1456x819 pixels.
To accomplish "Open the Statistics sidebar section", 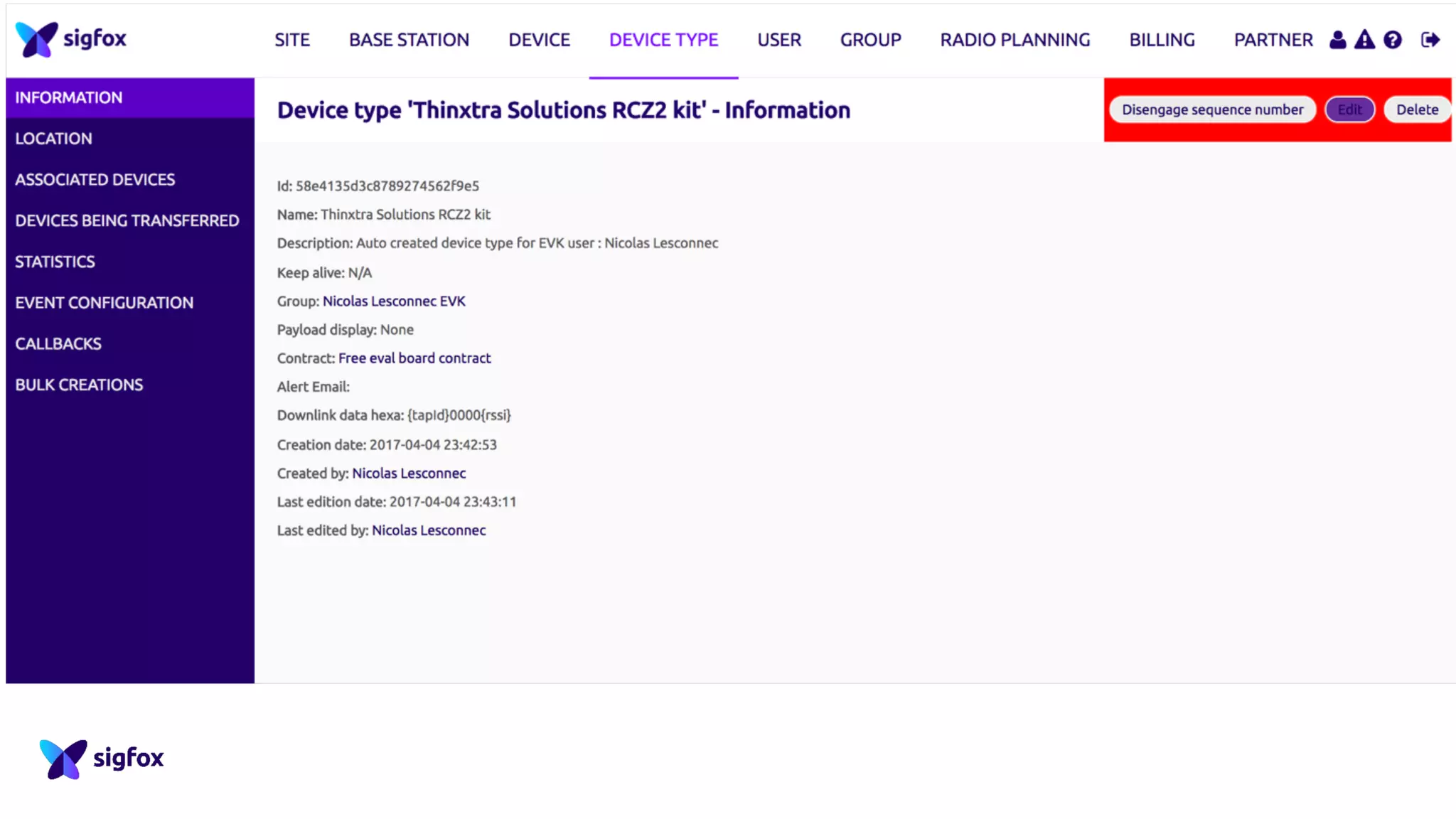I will [55, 262].
